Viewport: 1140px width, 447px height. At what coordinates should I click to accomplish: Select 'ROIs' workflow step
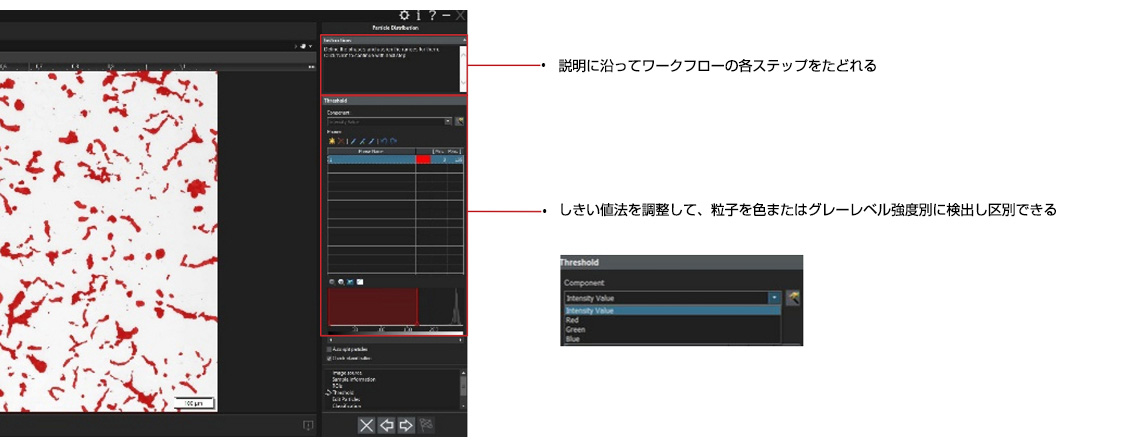tap(337, 386)
